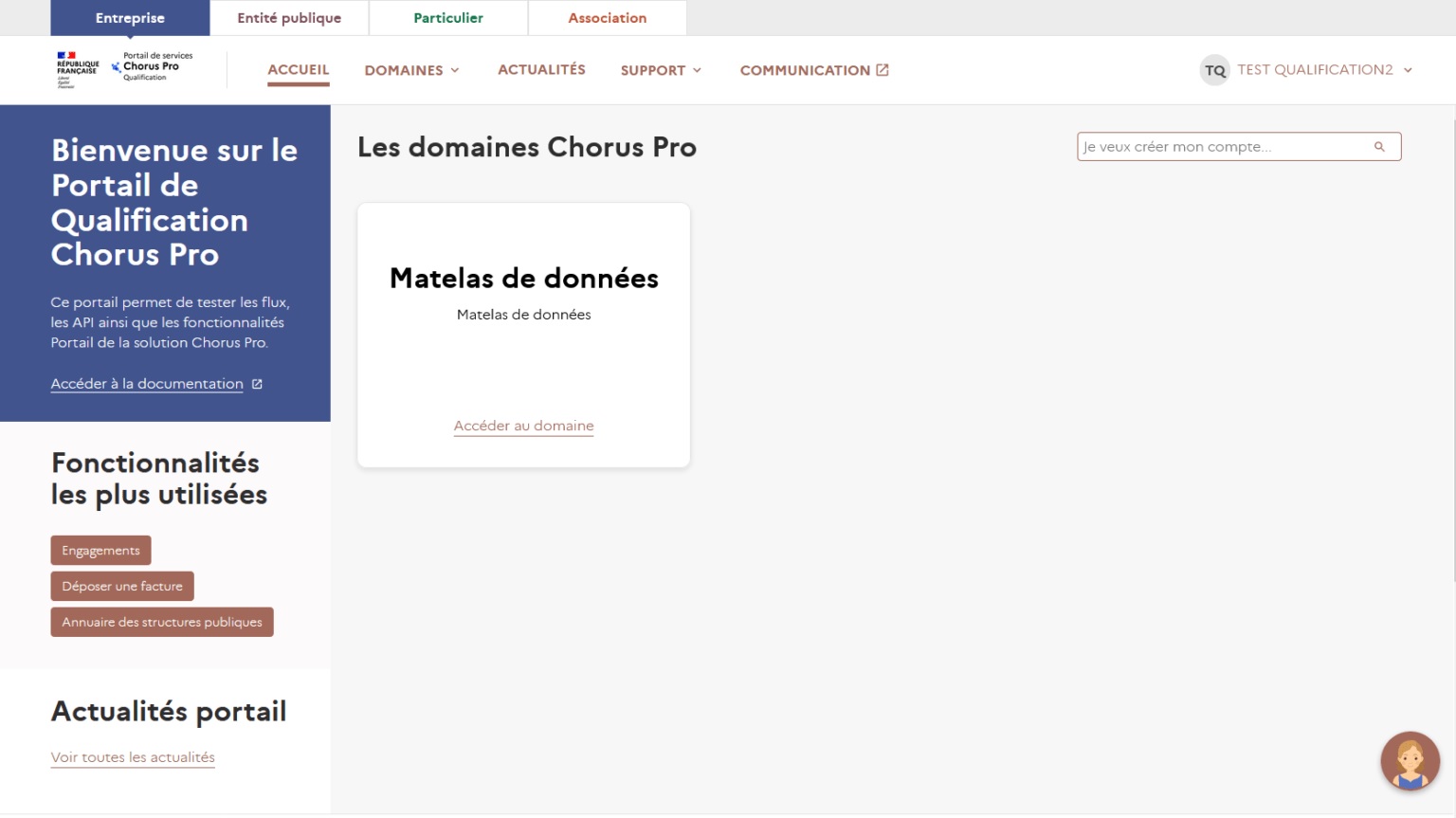1456x818 pixels.
Task: Click the Chorus Pro portal logo
Action: point(152,66)
